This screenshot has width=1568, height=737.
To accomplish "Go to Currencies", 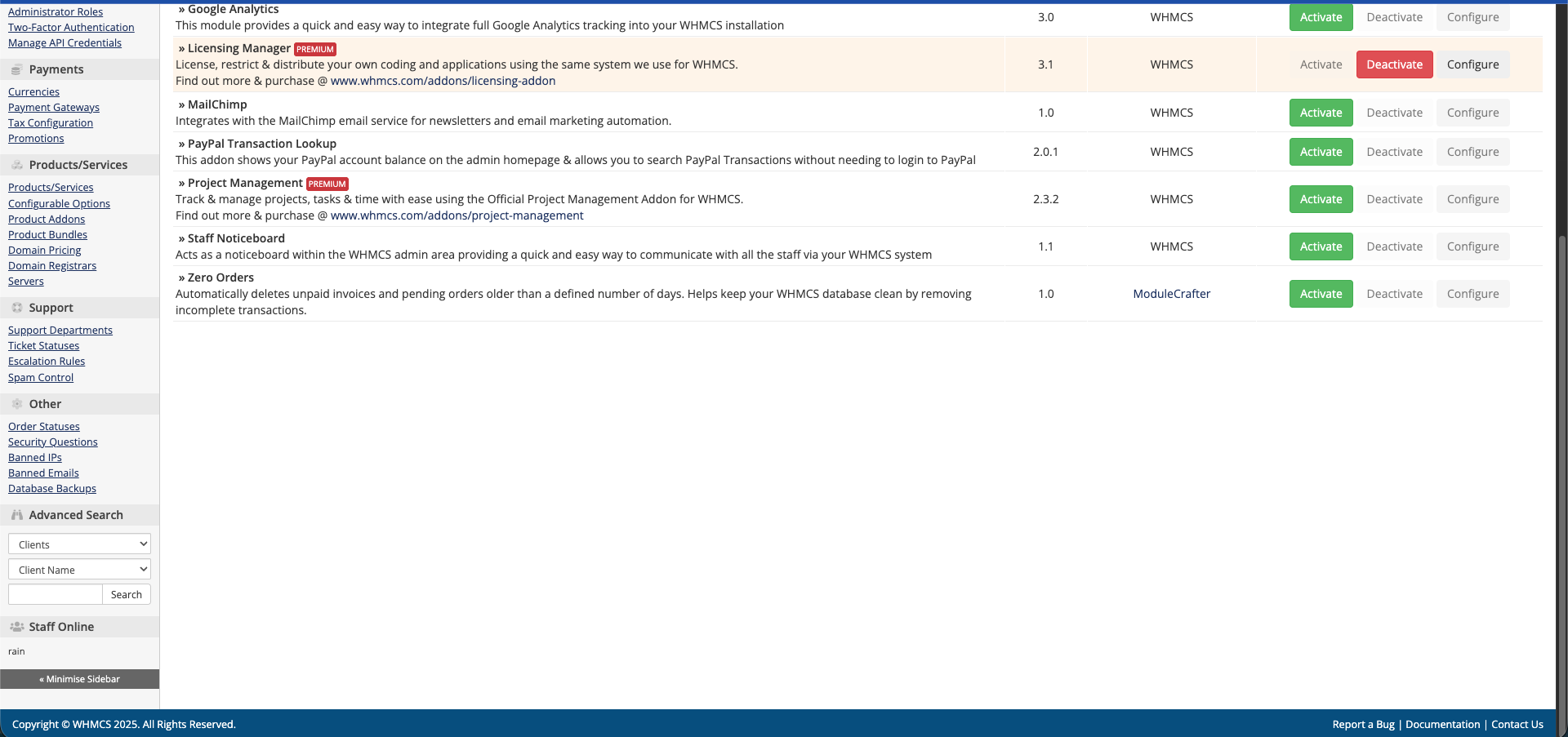I will pyautogui.click(x=33, y=92).
